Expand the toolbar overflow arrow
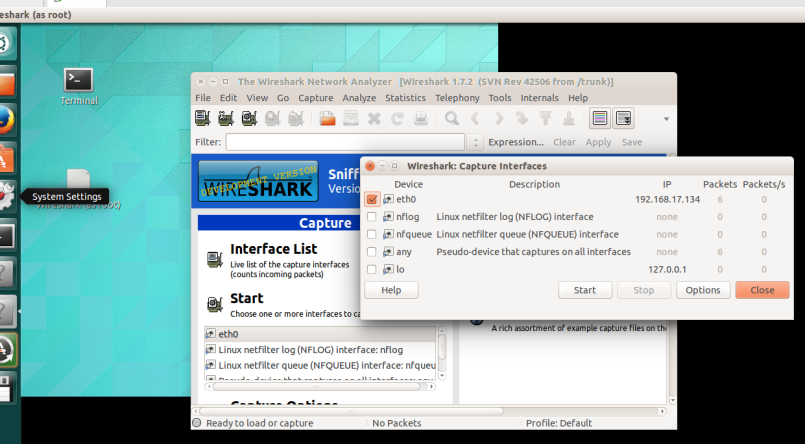This screenshot has height=444, width=806. (x=666, y=119)
